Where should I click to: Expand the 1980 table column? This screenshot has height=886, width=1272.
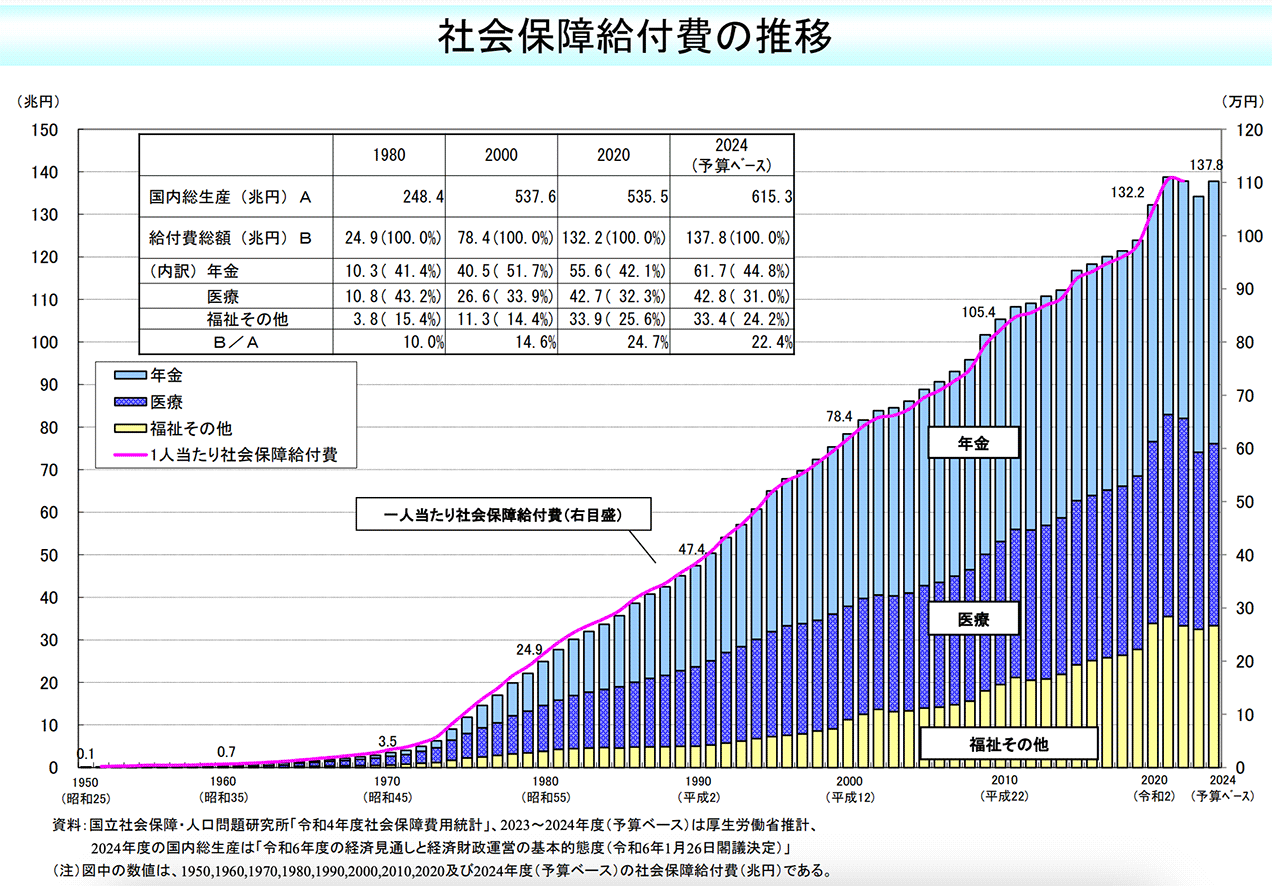390,155
